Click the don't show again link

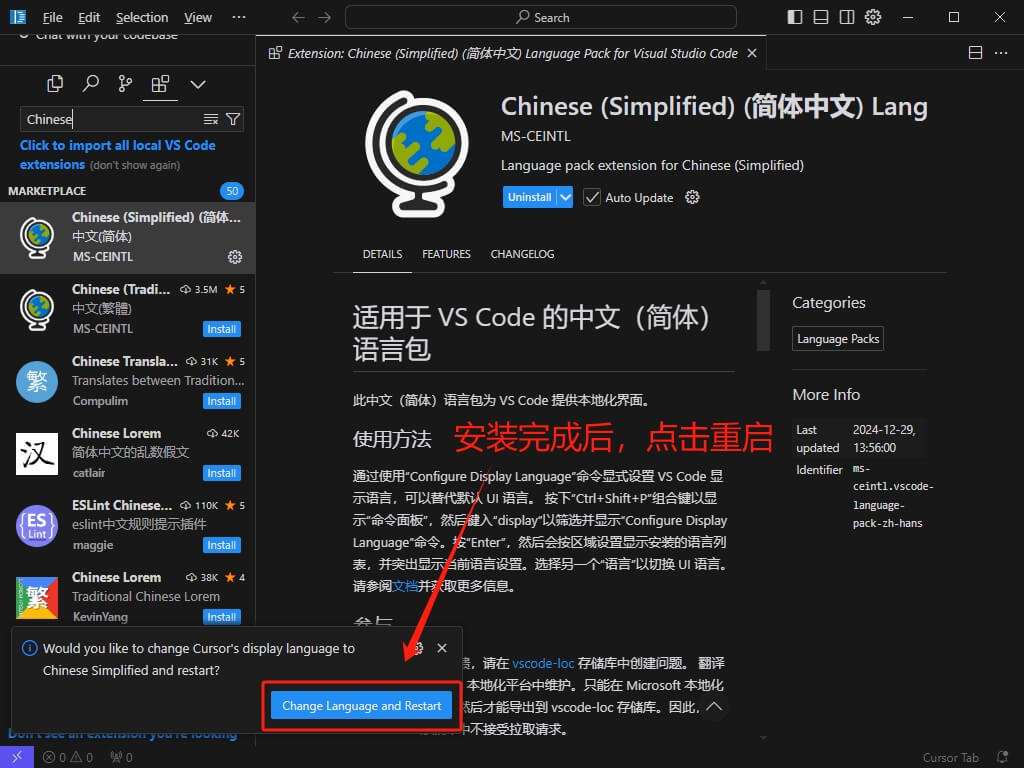[x=135, y=165]
